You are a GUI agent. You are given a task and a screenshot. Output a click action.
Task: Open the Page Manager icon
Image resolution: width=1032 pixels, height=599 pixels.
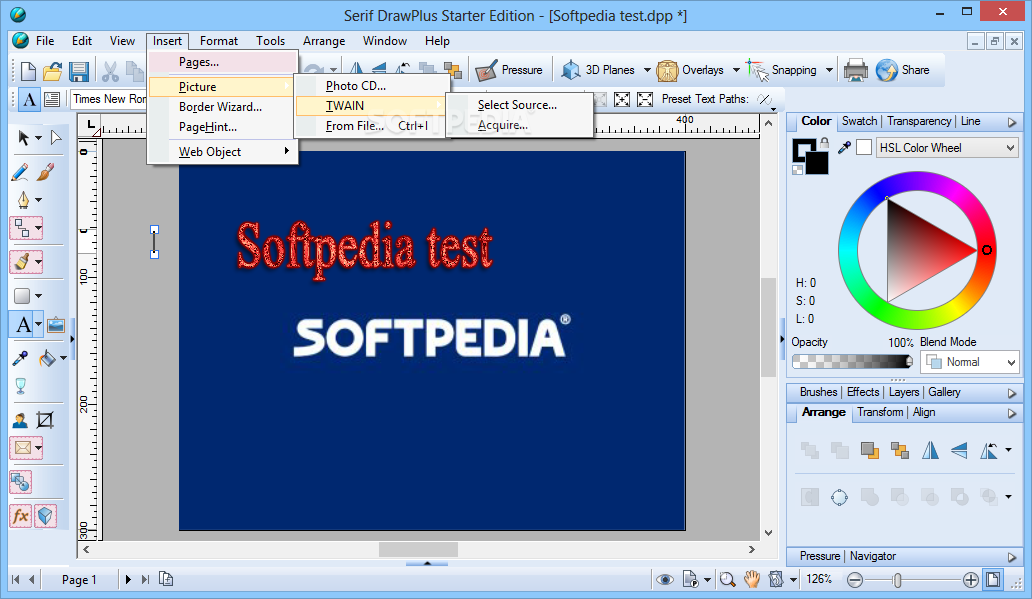tap(167, 579)
